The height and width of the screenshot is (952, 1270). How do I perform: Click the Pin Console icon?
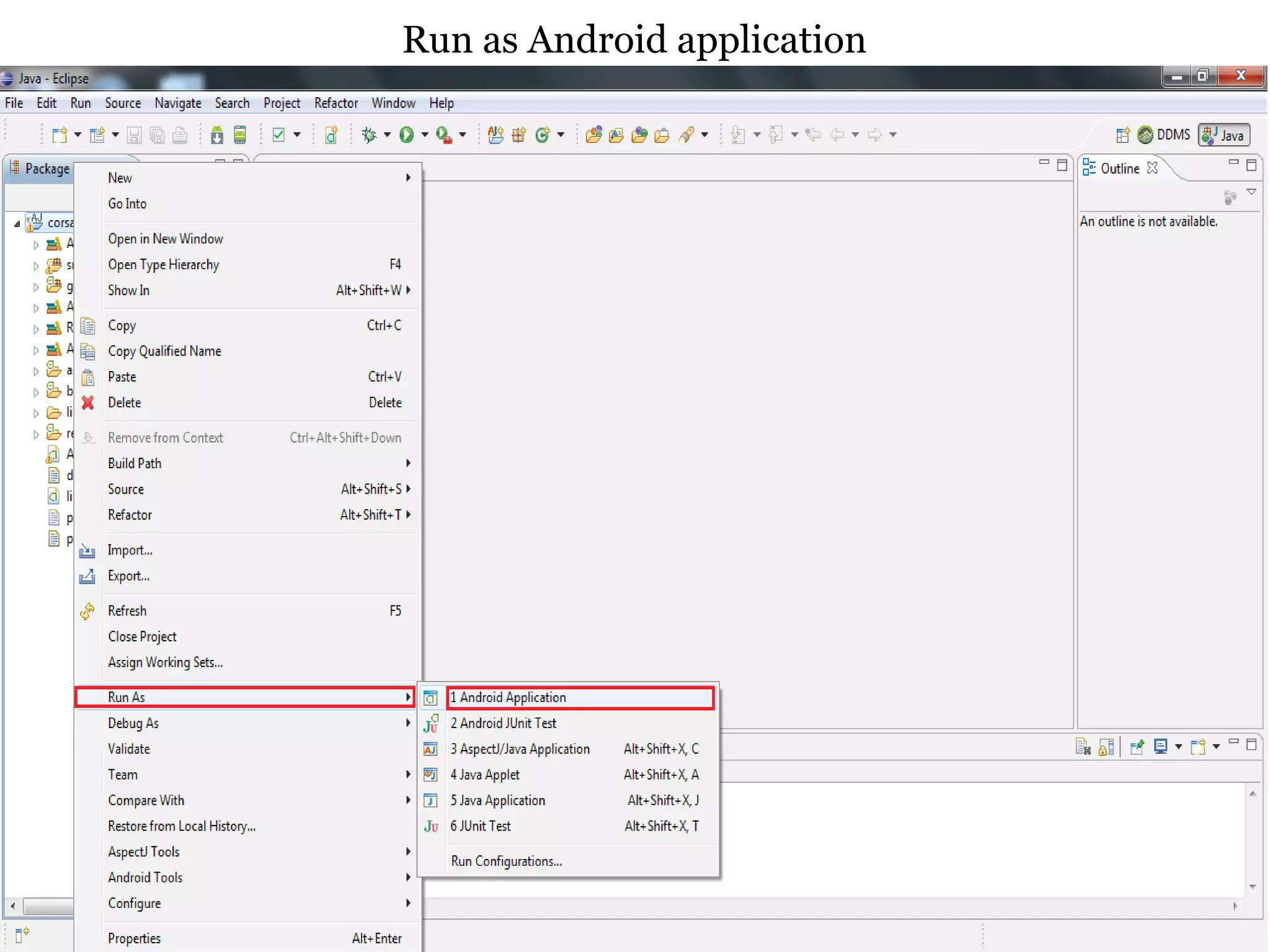(x=1137, y=747)
